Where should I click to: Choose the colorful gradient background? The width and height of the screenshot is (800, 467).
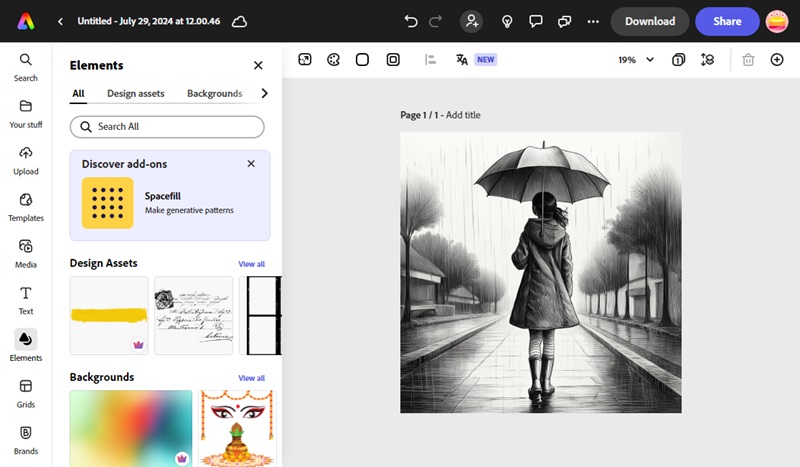pos(131,429)
